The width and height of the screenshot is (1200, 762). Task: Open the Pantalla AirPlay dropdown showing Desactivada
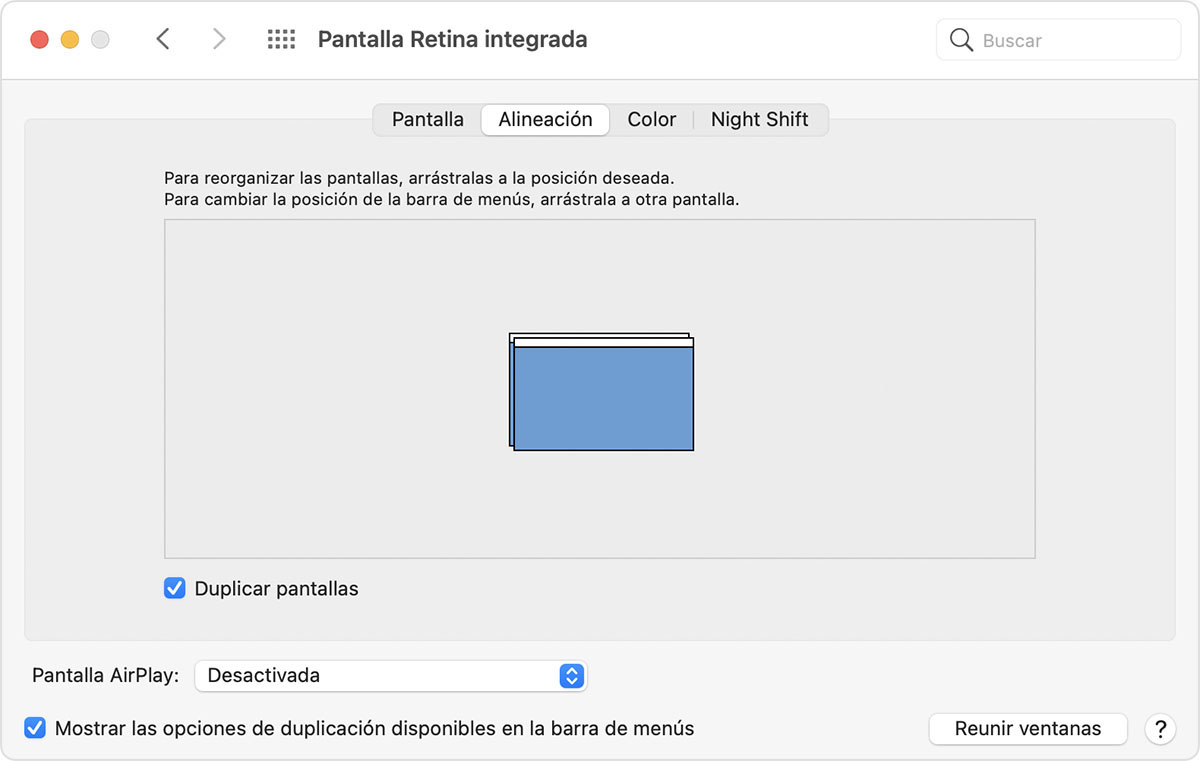tap(390, 676)
